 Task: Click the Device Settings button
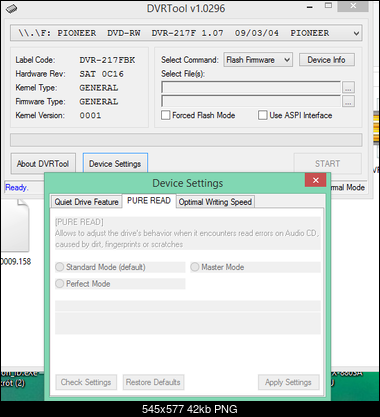pyautogui.click(x=115, y=164)
